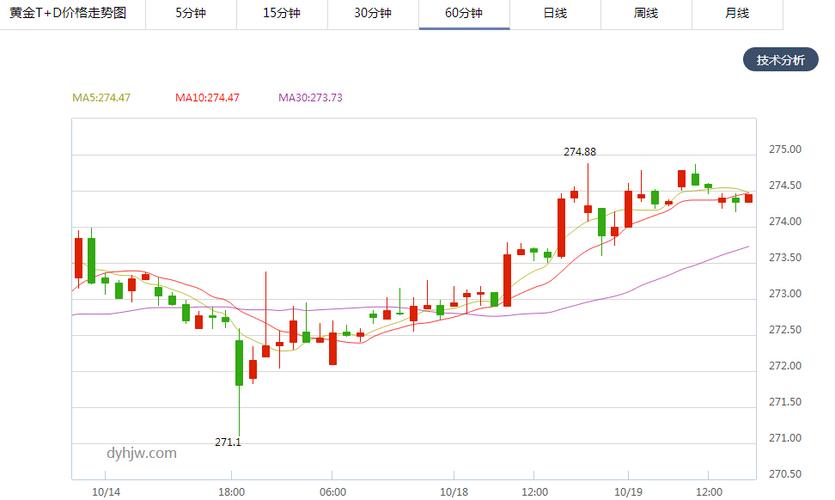835x500 pixels.
Task: Open the 日线 daily chart tab
Action: pos(555,14)
